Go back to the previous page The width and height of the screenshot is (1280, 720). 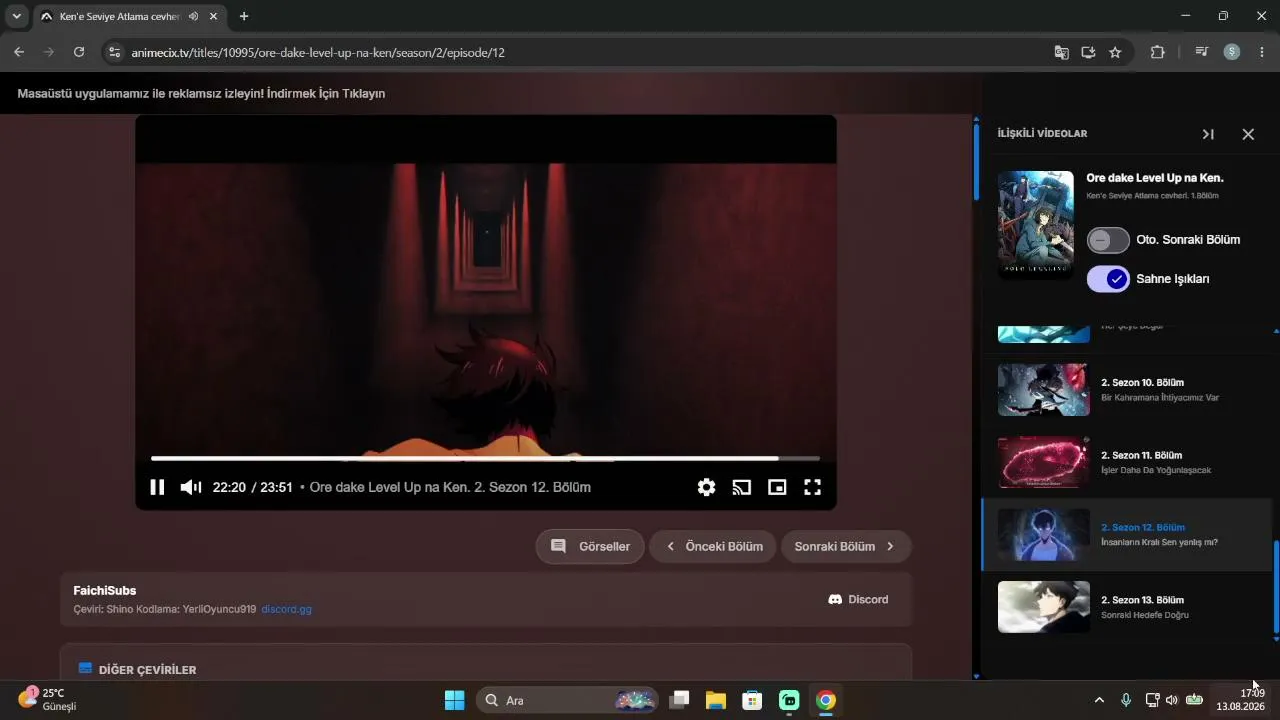pyautogui.click(x=19, y=52)
